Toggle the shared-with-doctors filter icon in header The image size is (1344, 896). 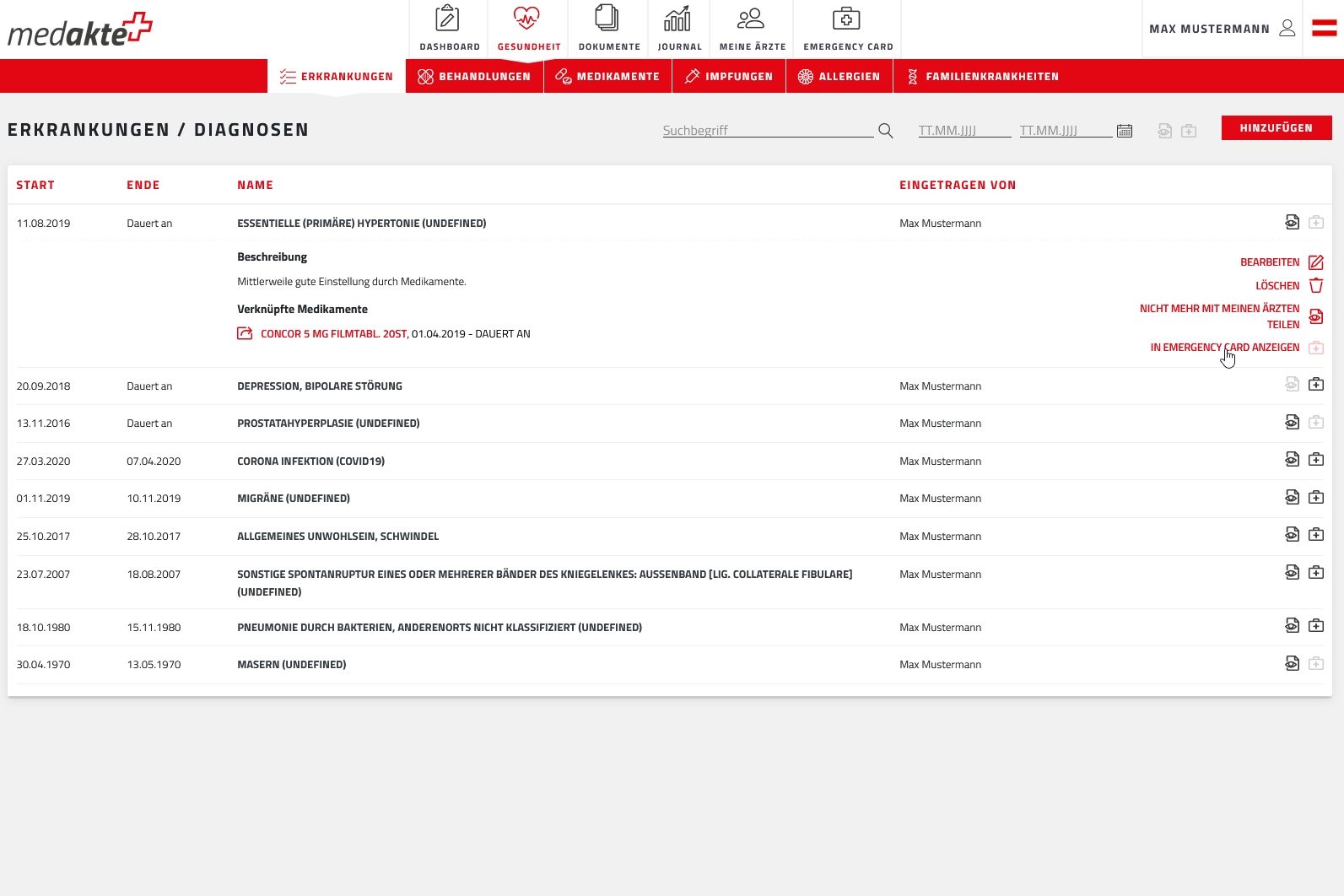pyautogui.click(x=1165, y=131)
